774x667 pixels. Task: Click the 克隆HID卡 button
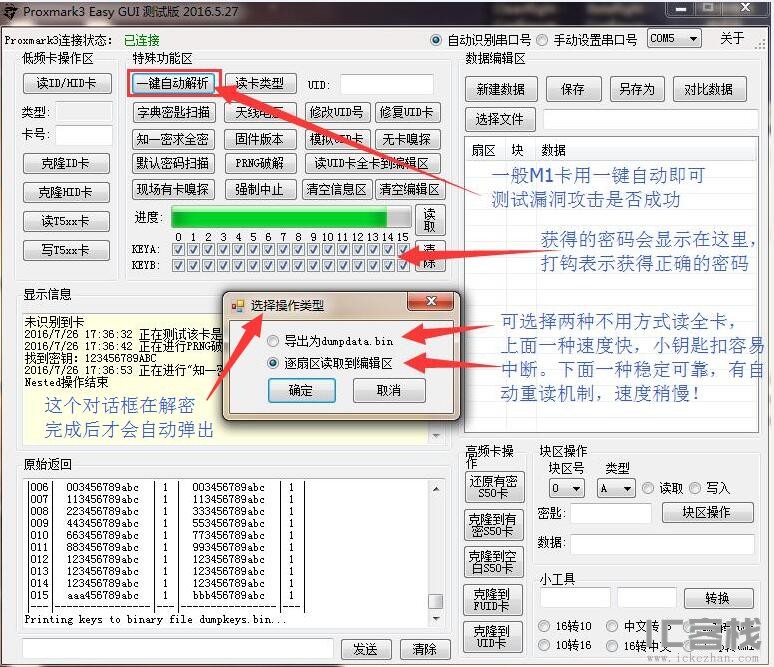click(66, 192)
